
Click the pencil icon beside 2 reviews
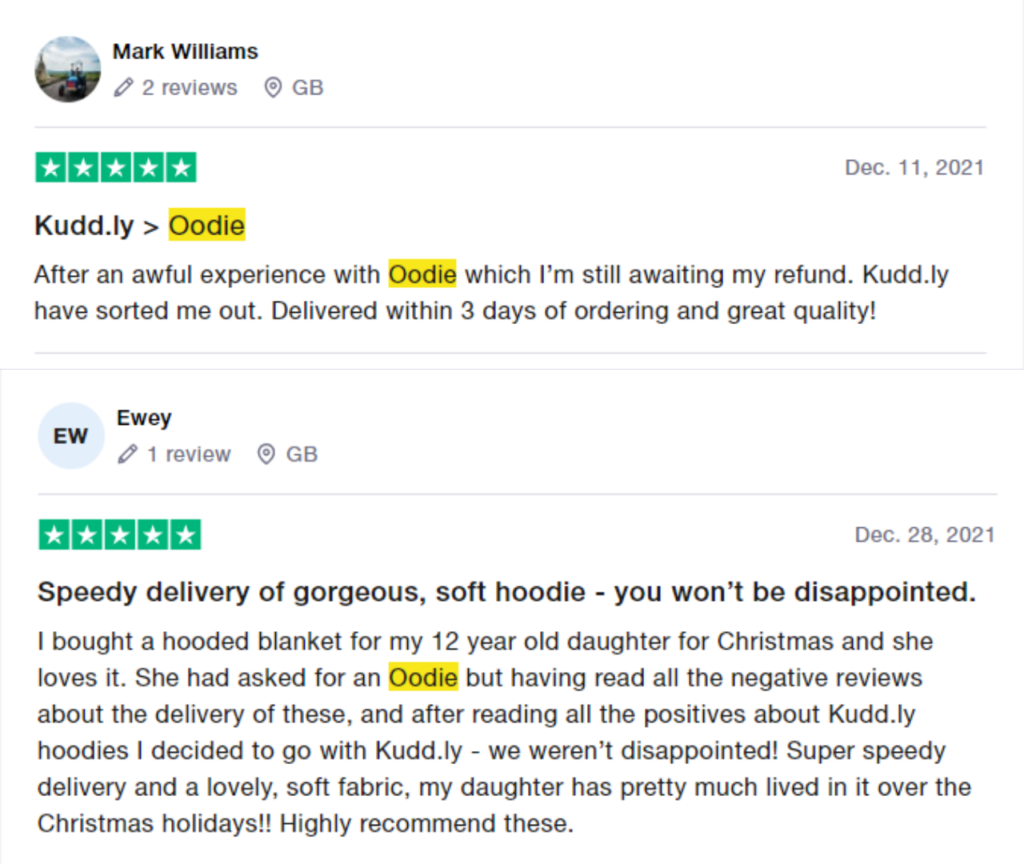pos(124,88)
